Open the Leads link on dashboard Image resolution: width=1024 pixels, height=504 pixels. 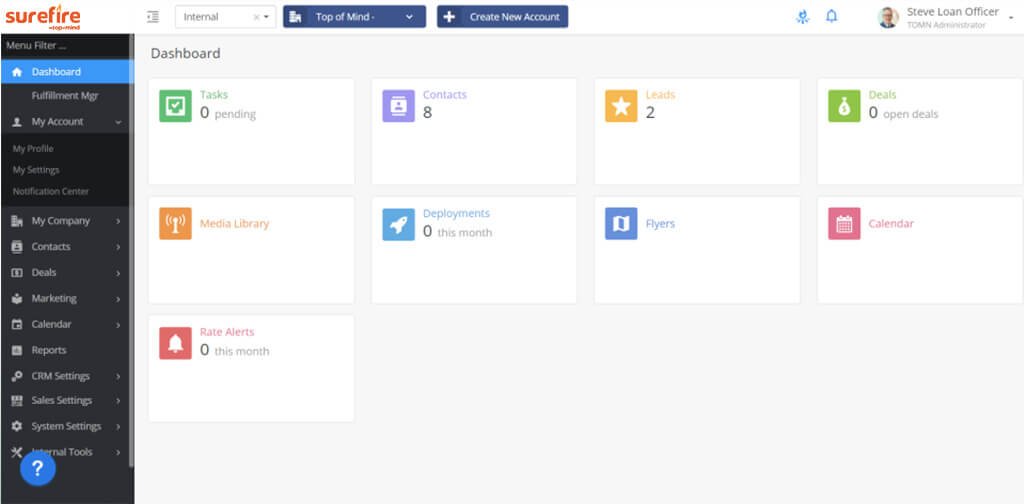(660, 95)
